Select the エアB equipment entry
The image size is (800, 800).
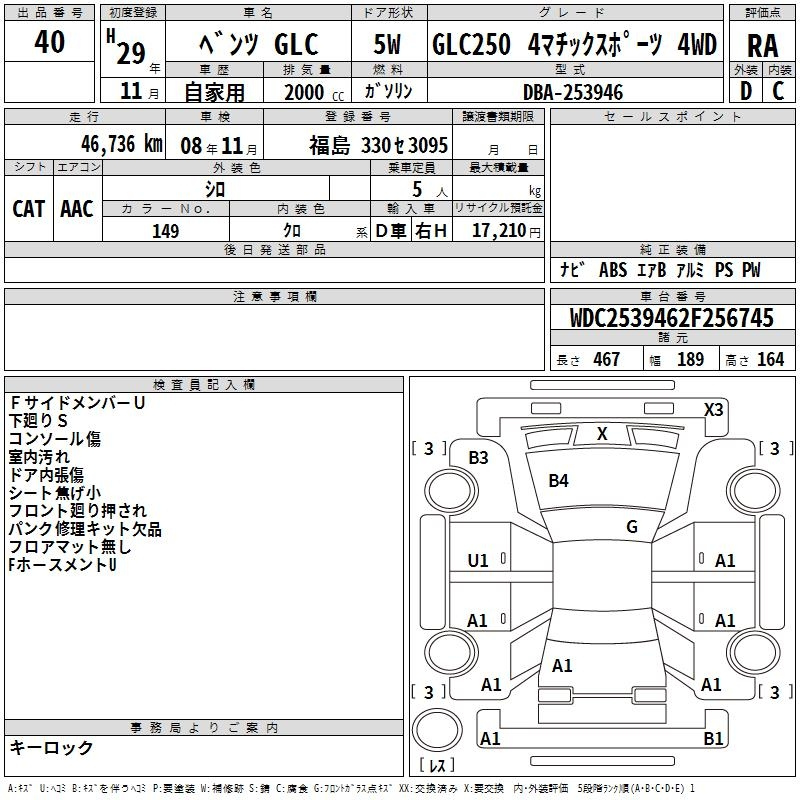652,270
